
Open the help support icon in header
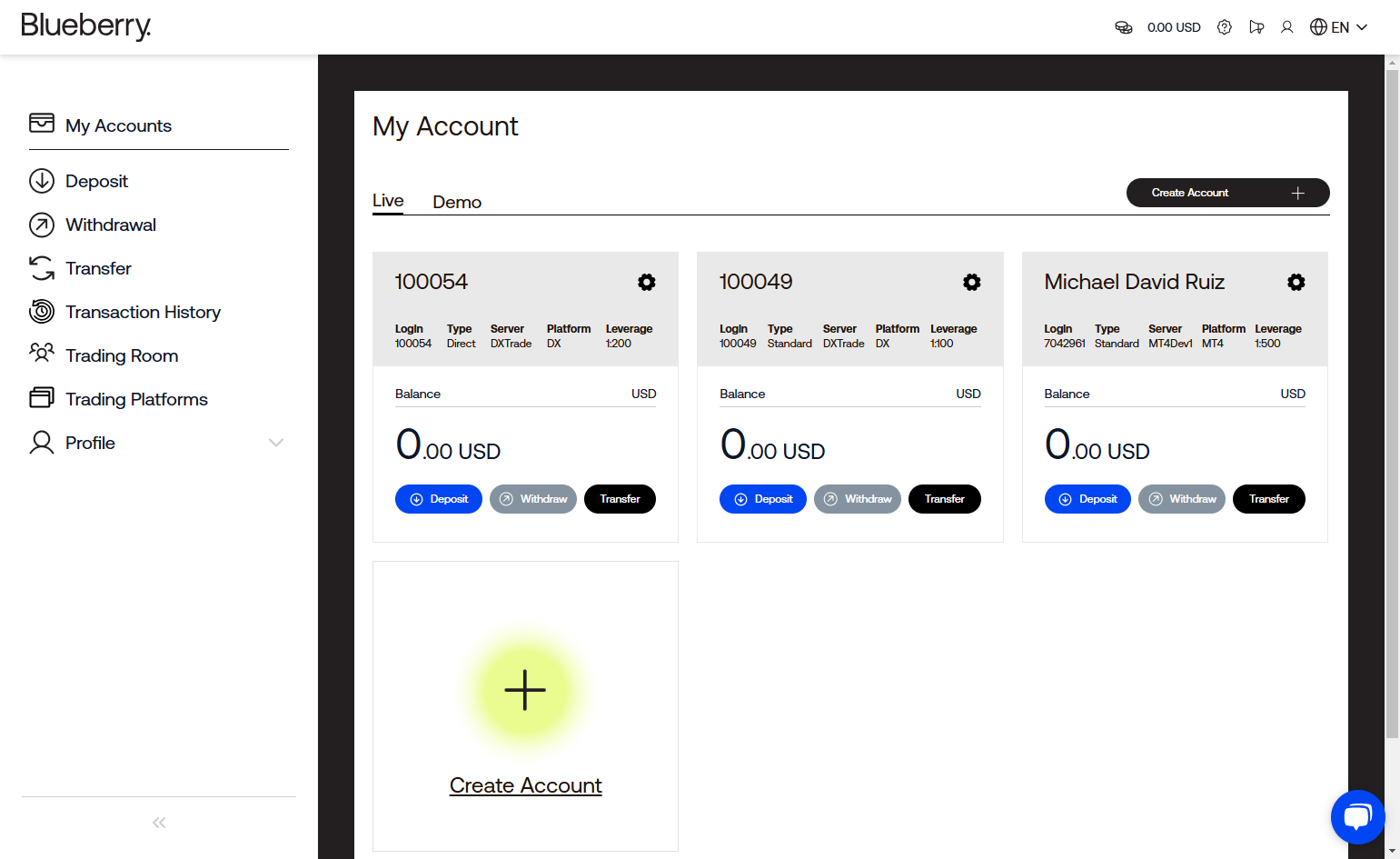(1225, 27)
